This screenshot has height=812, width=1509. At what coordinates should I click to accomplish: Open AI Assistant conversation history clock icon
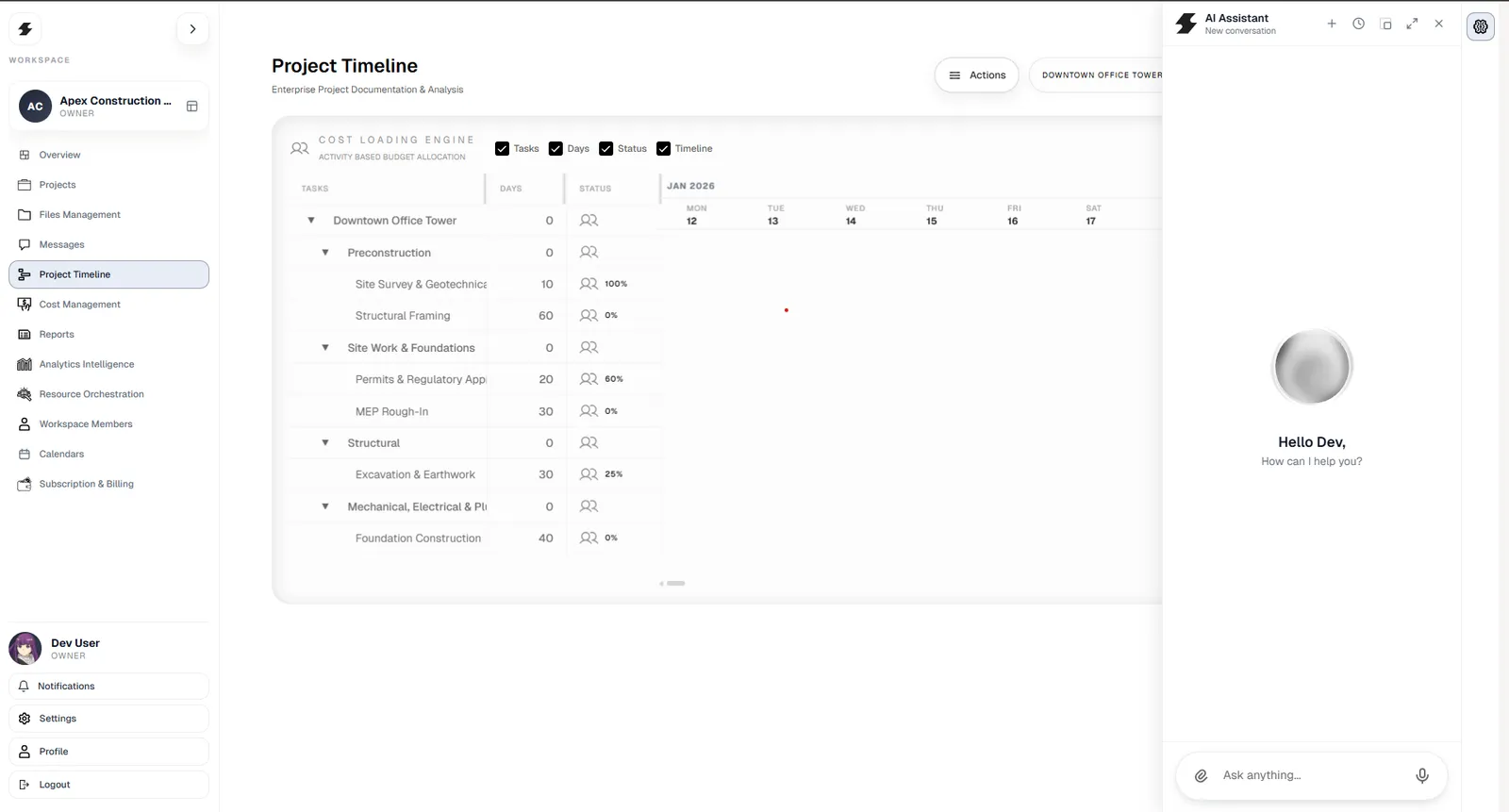(x=1358, y=24)
